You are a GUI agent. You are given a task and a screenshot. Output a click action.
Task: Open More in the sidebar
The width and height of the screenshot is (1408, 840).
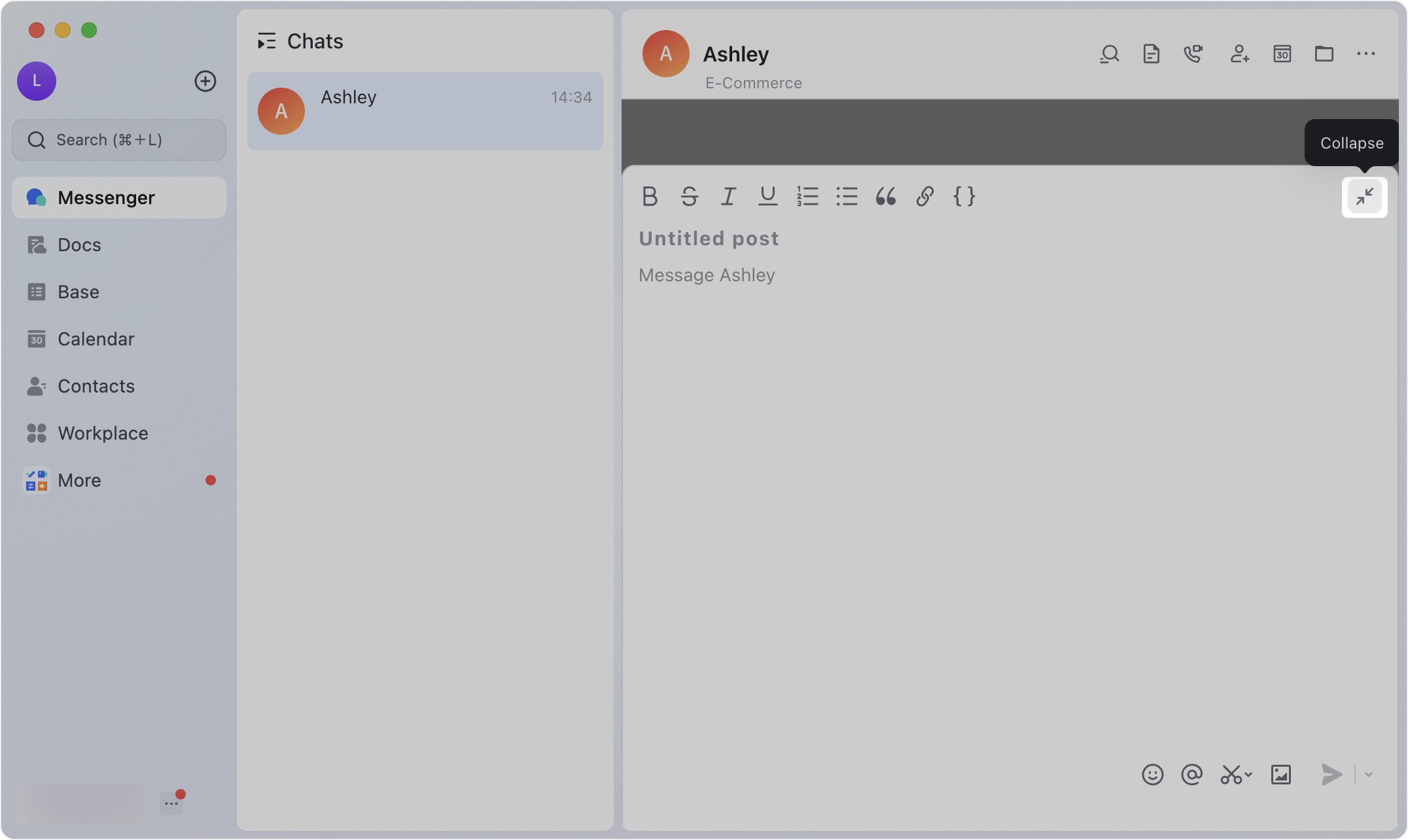tap(119, 480)
